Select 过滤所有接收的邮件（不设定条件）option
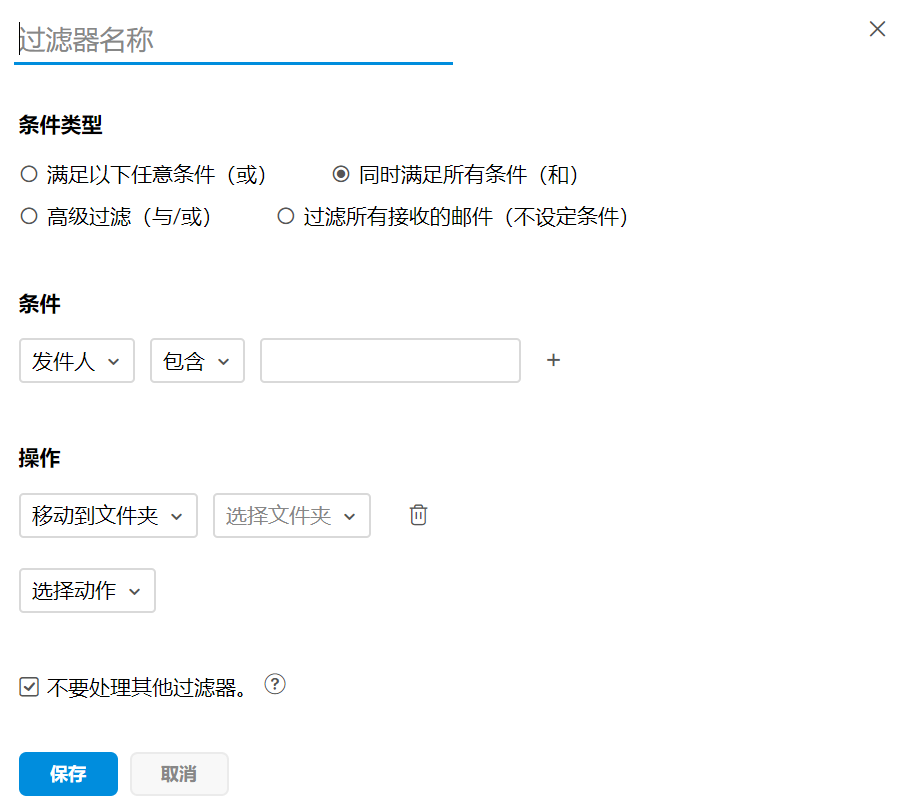Image resolution: width=901 pixels, height=810 pixels. pos(286,216)
